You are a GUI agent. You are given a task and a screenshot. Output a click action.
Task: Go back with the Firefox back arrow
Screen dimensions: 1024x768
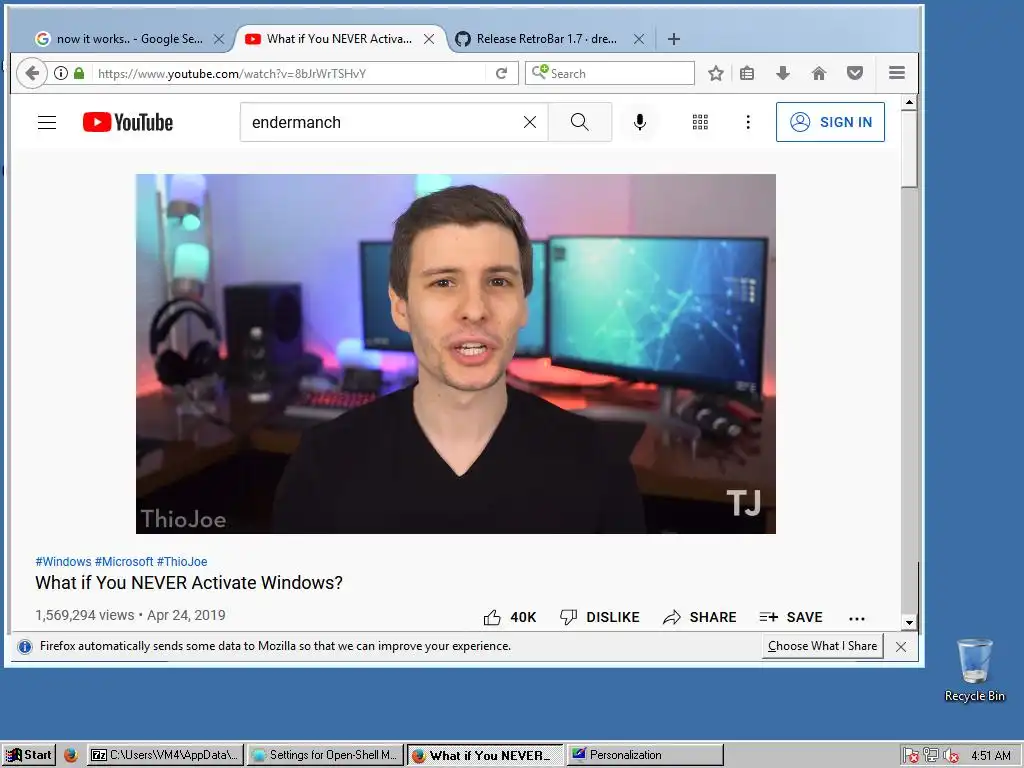pos(31,73)
